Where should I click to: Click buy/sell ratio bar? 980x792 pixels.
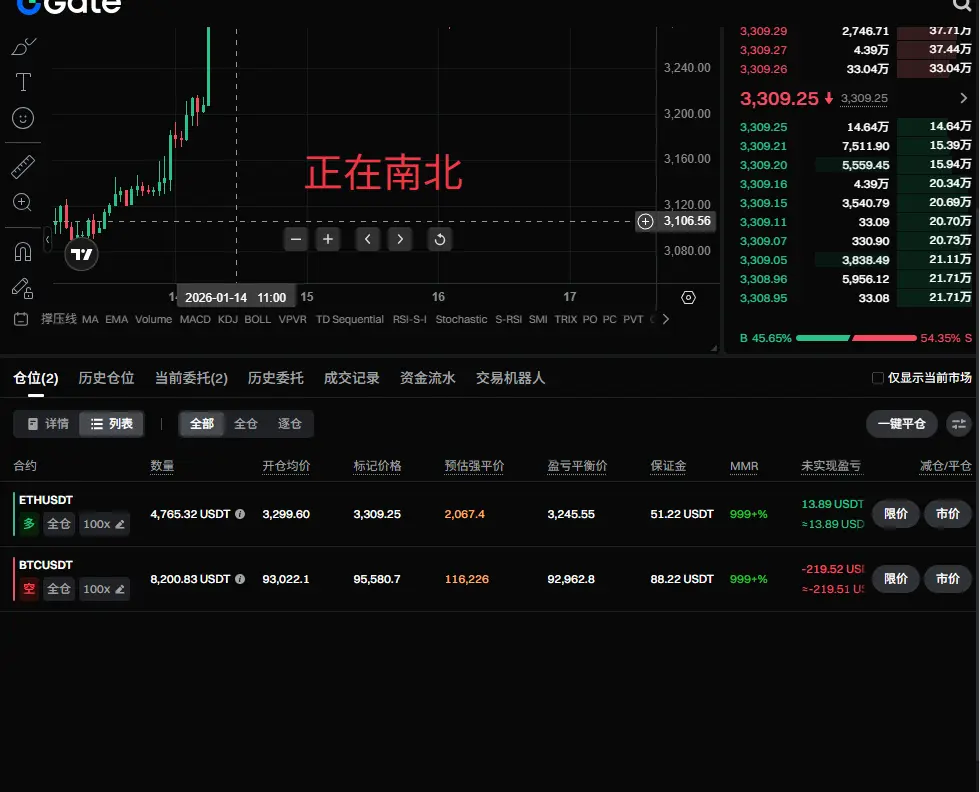[x=856, y=338]
